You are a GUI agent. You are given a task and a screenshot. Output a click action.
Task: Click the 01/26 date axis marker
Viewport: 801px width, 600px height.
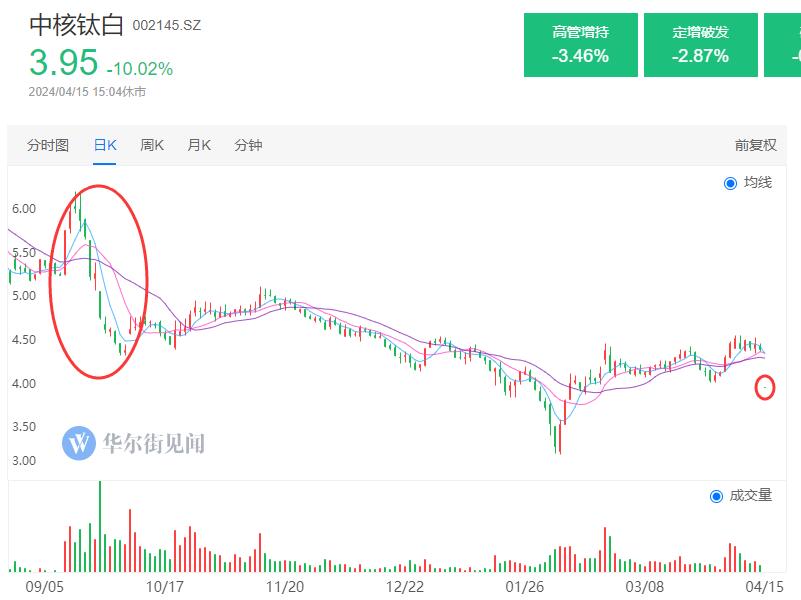coord(525,586)
